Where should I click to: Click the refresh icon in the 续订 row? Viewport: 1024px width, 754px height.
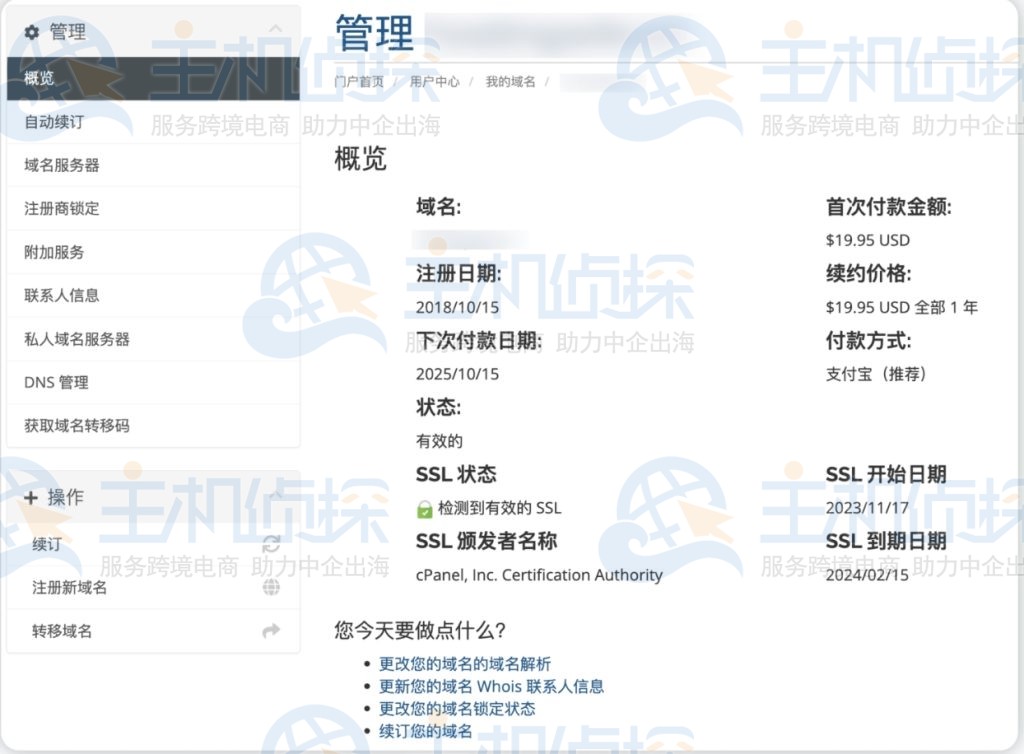(x=271, y=544)
